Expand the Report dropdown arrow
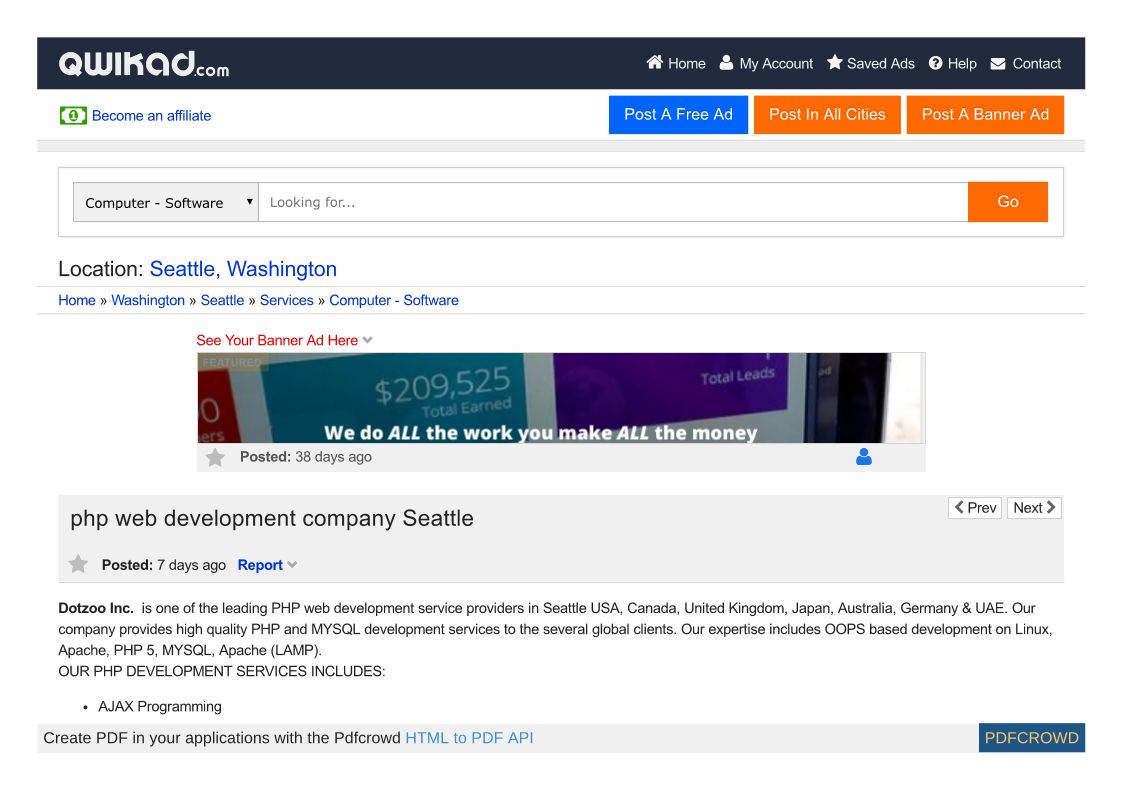This screenshot has height=795, width=1123. click(292, 565)
